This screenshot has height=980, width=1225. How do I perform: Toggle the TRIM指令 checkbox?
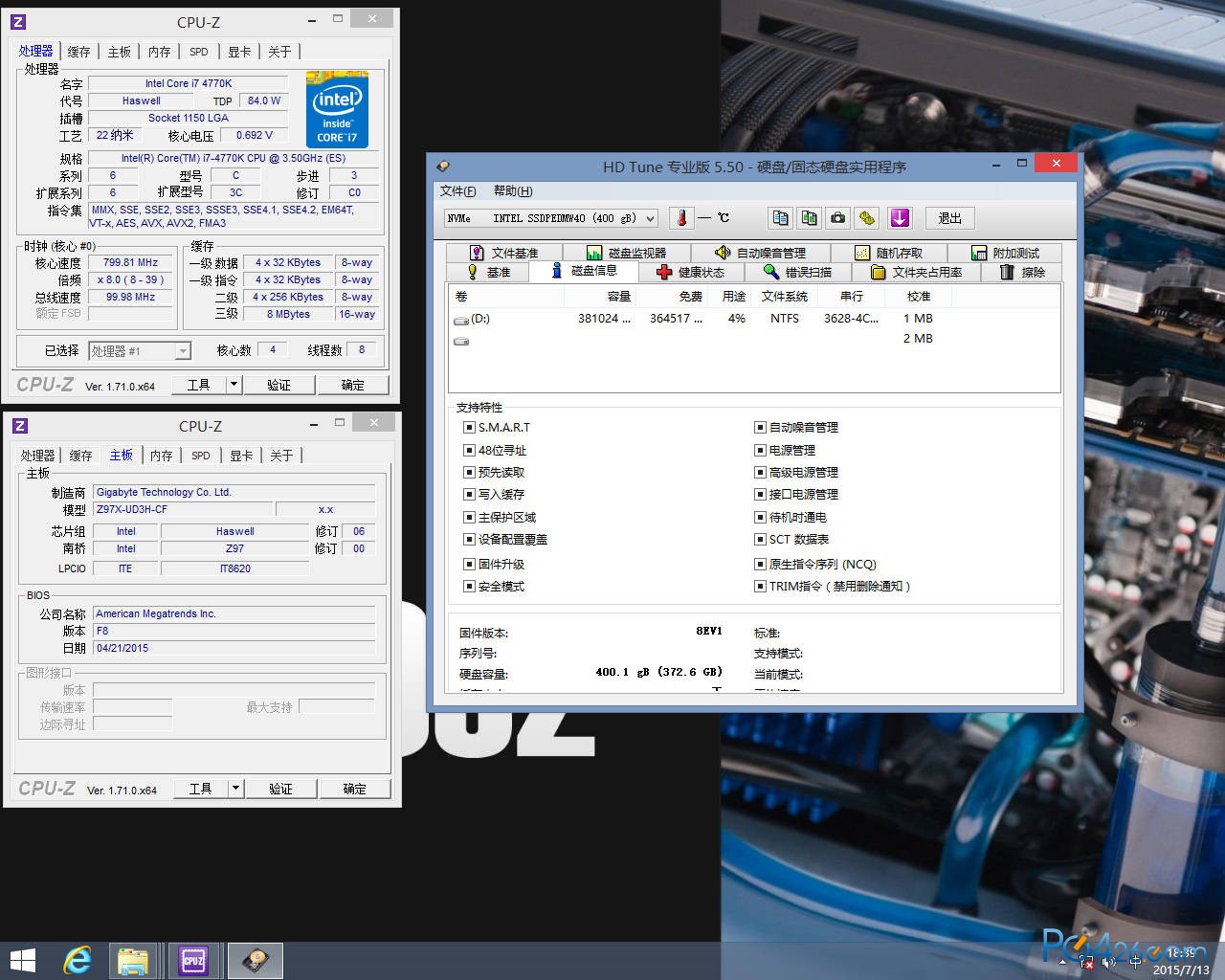coord(760,586)
